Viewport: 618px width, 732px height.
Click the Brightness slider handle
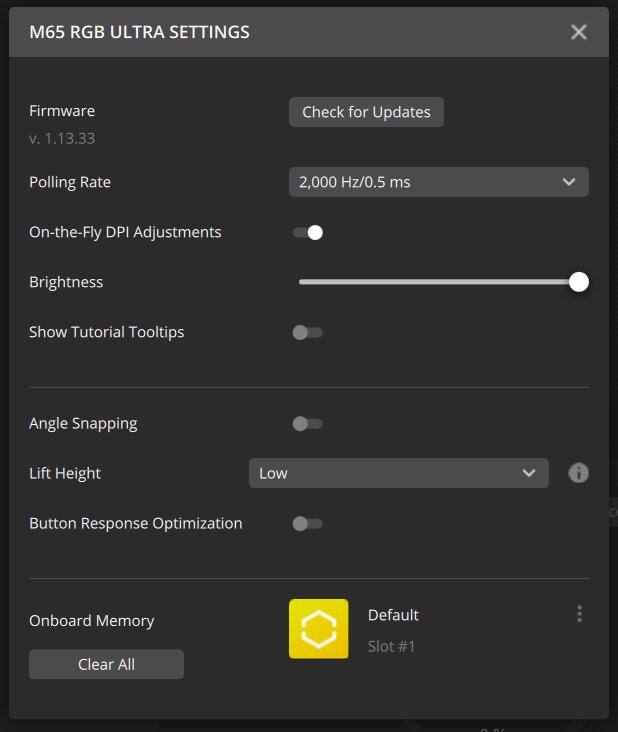578,282
